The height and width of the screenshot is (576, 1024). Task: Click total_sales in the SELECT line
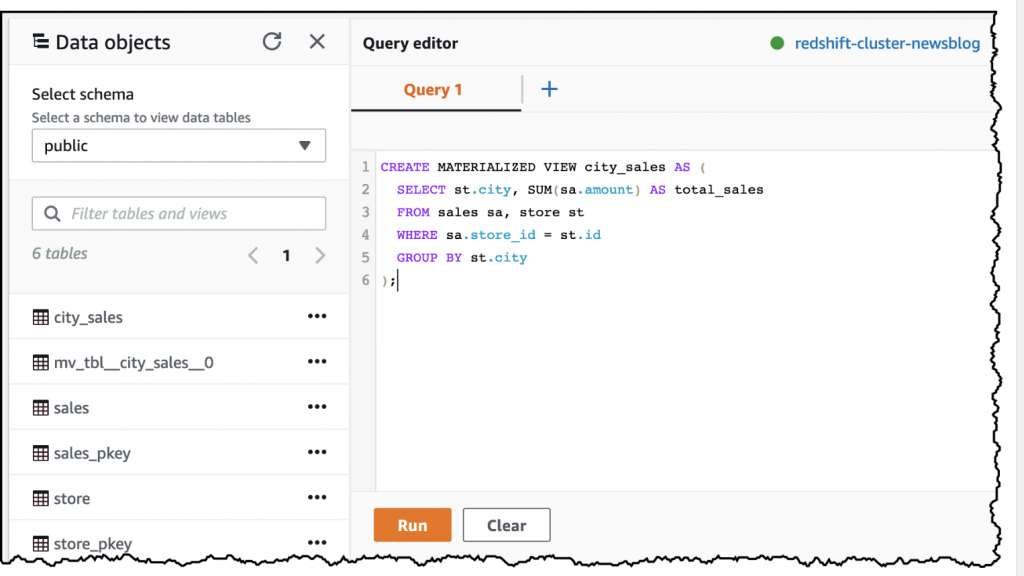719,190
